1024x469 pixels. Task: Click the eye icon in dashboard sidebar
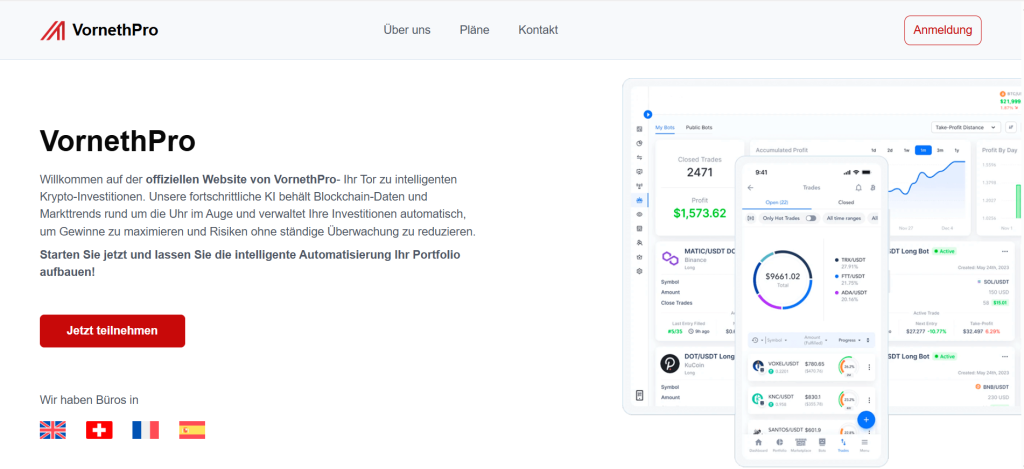point(639,214)
